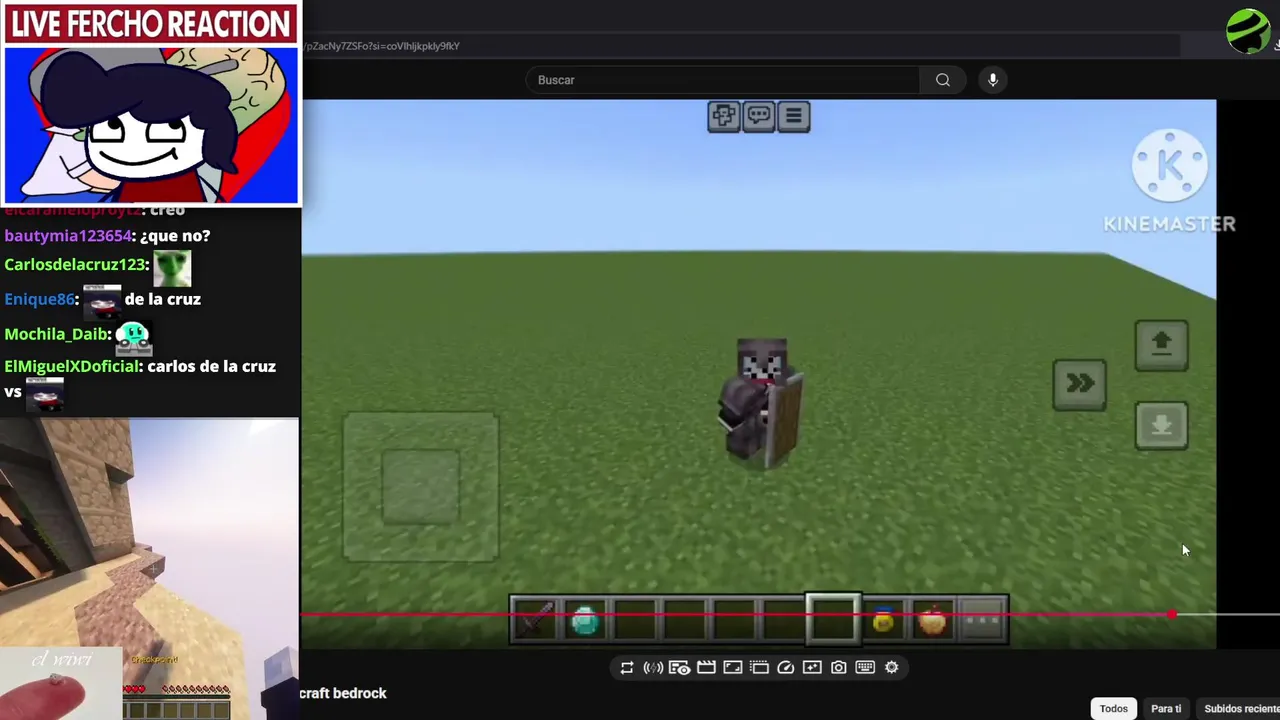
Task: Click the Live Fercho Reaction cartoon avatar
Action: pyautogui.click(x=150, y=123)
